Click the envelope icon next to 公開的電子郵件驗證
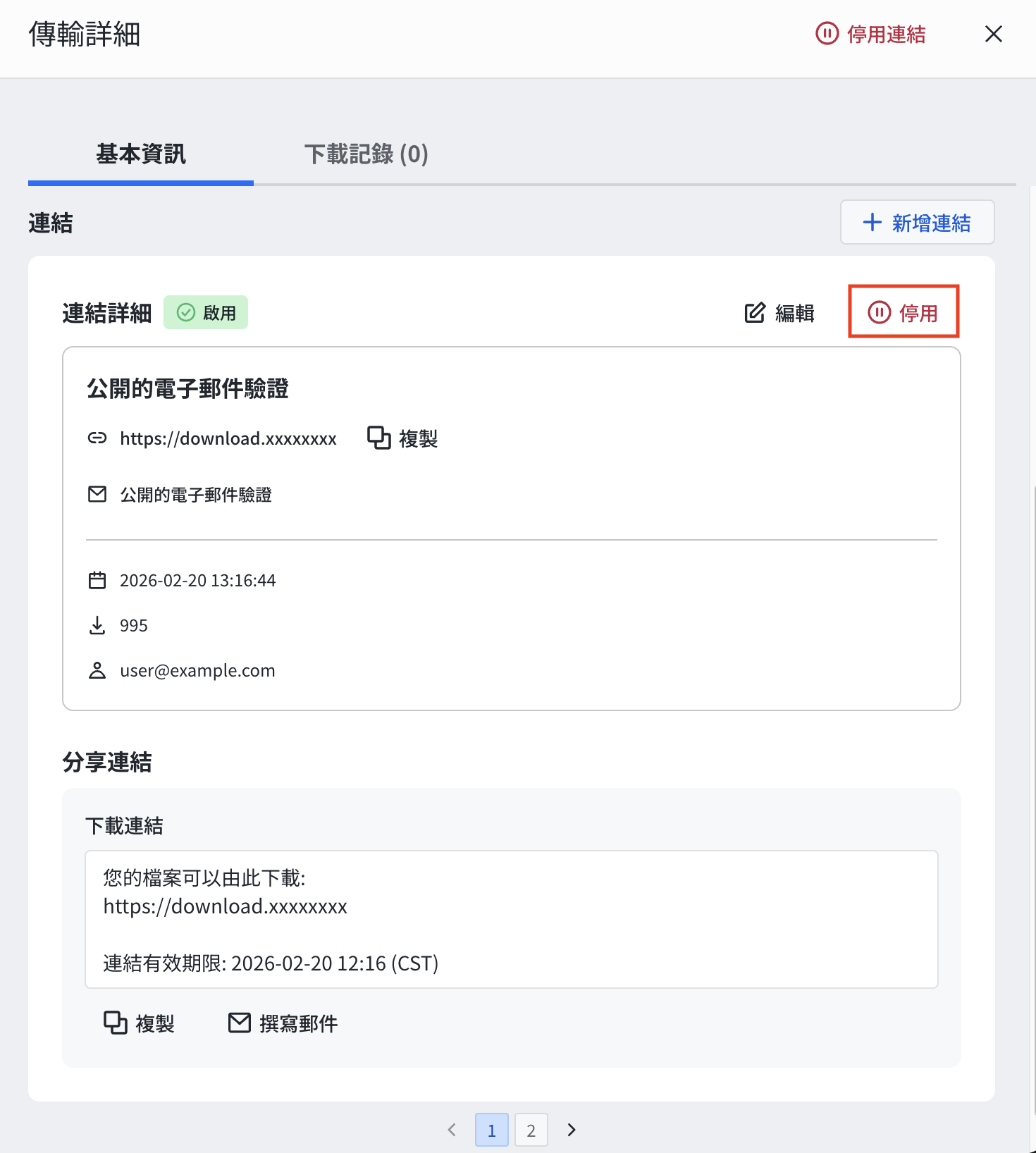The width and height of the screenshot is (1036, 1153). point(97,495)
